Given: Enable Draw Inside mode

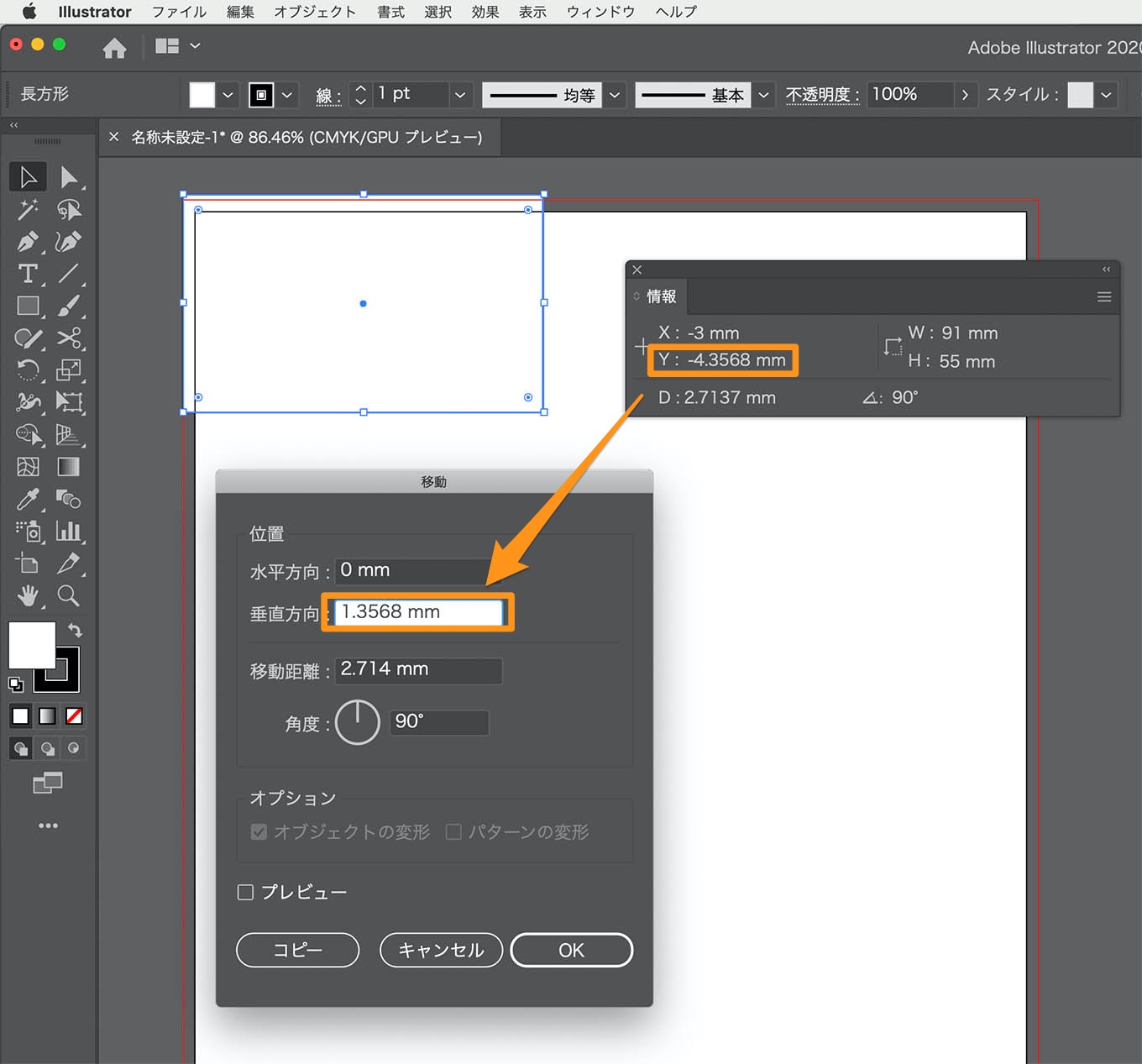Looking at the screenshot, I should pos(74,748).
